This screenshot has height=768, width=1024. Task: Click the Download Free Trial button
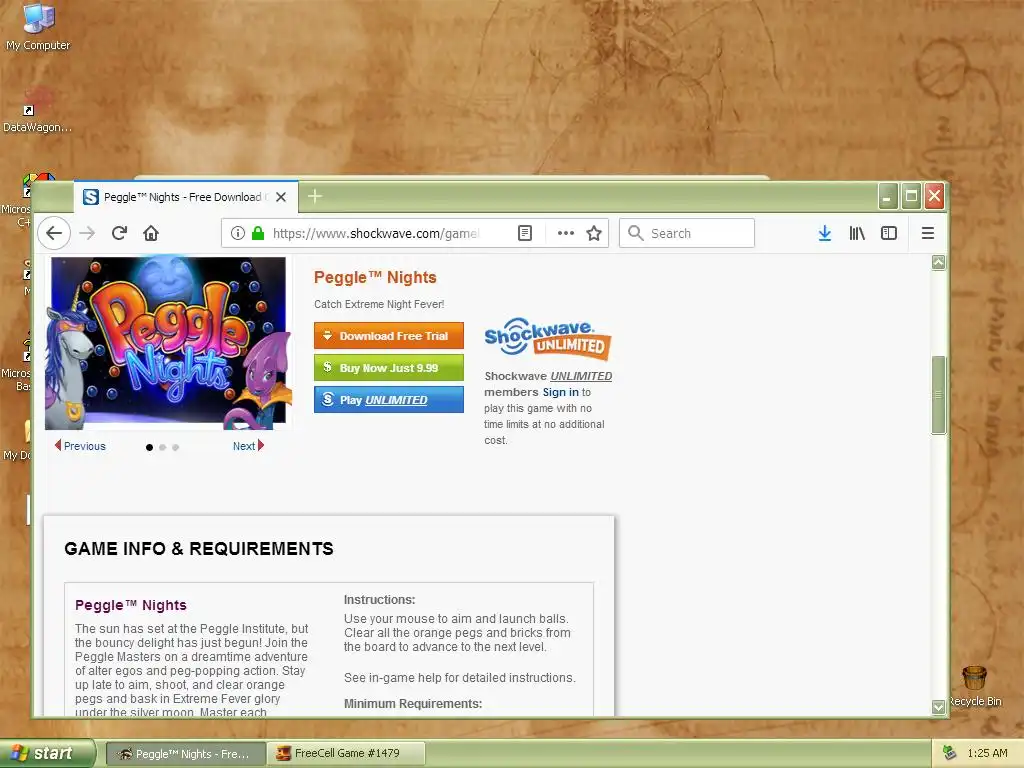389,336
